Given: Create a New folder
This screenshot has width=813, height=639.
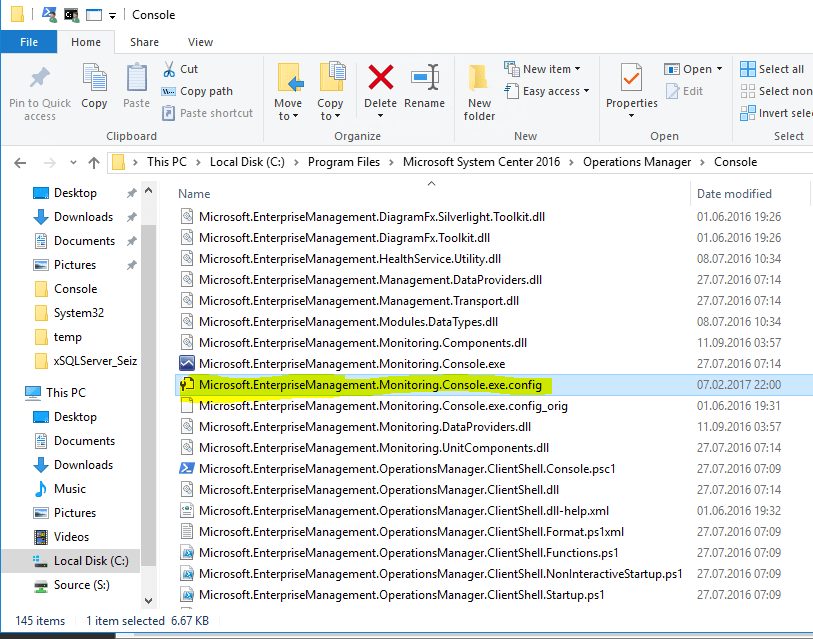Looking at the screenshot, I should click(479, 92).
